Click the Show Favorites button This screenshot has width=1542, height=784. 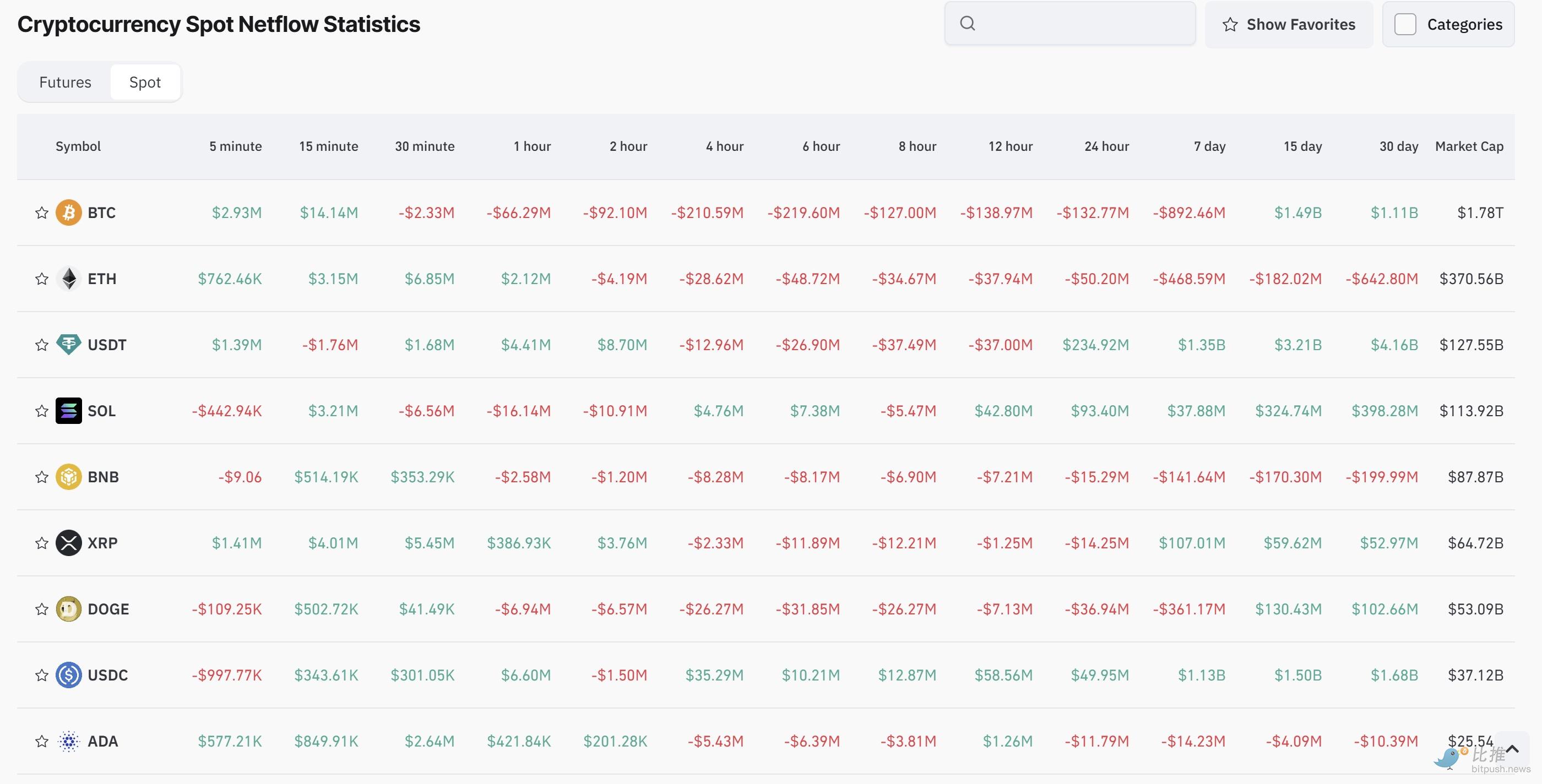[1289, 24]
